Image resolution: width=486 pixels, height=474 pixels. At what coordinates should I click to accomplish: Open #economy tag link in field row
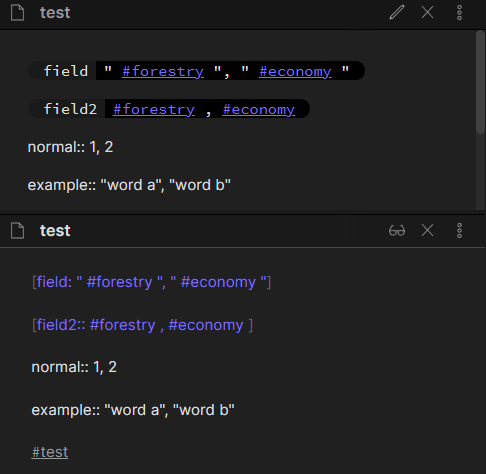click(x=295, y=71)
